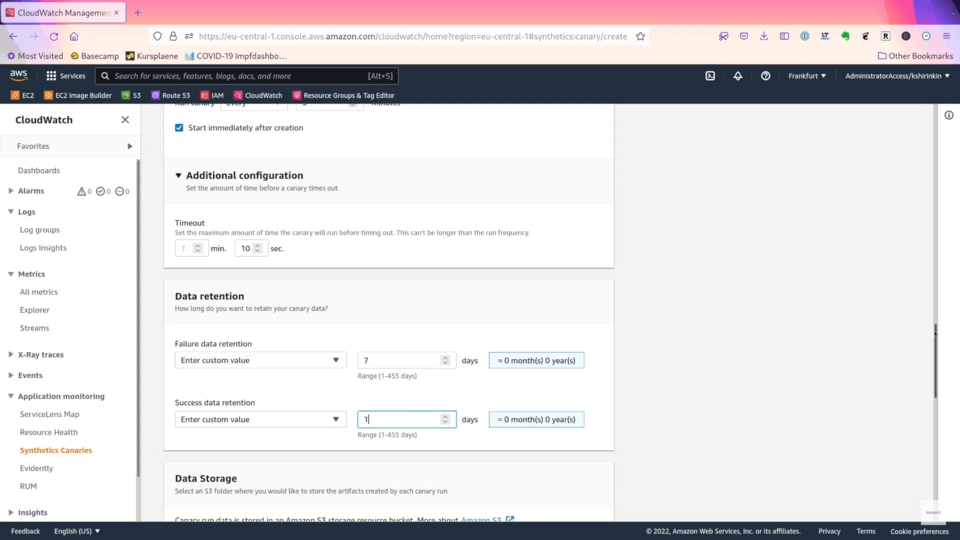Click Timeout seconds input field
The height and width of the screenshot is (540, 960).
[x=251, y=249]
